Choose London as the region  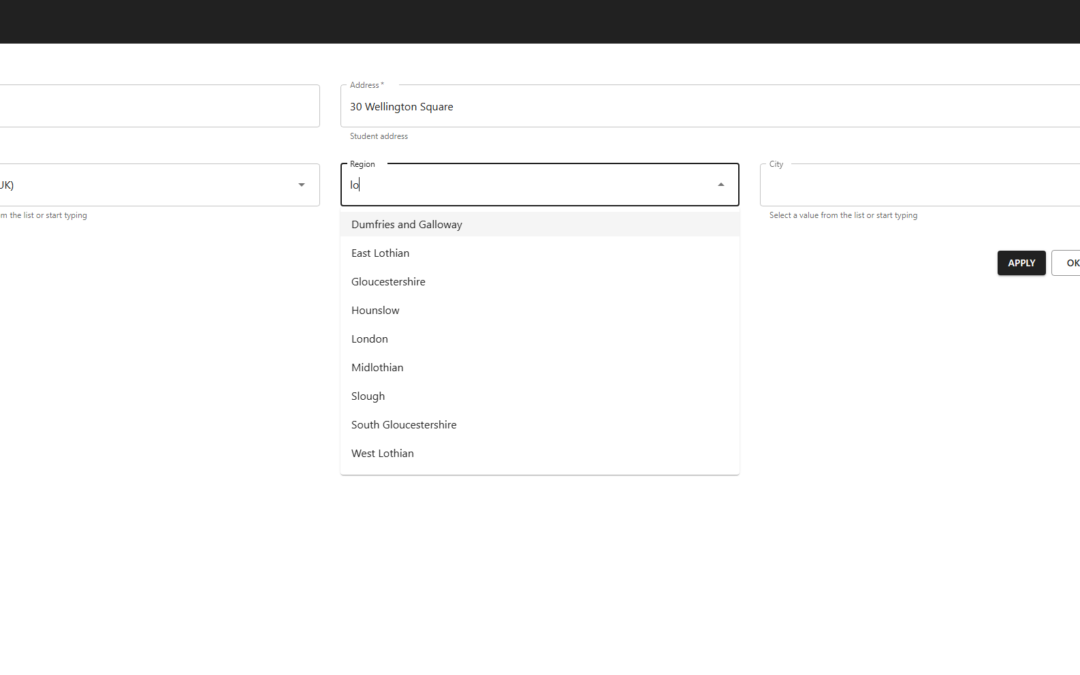539,339
